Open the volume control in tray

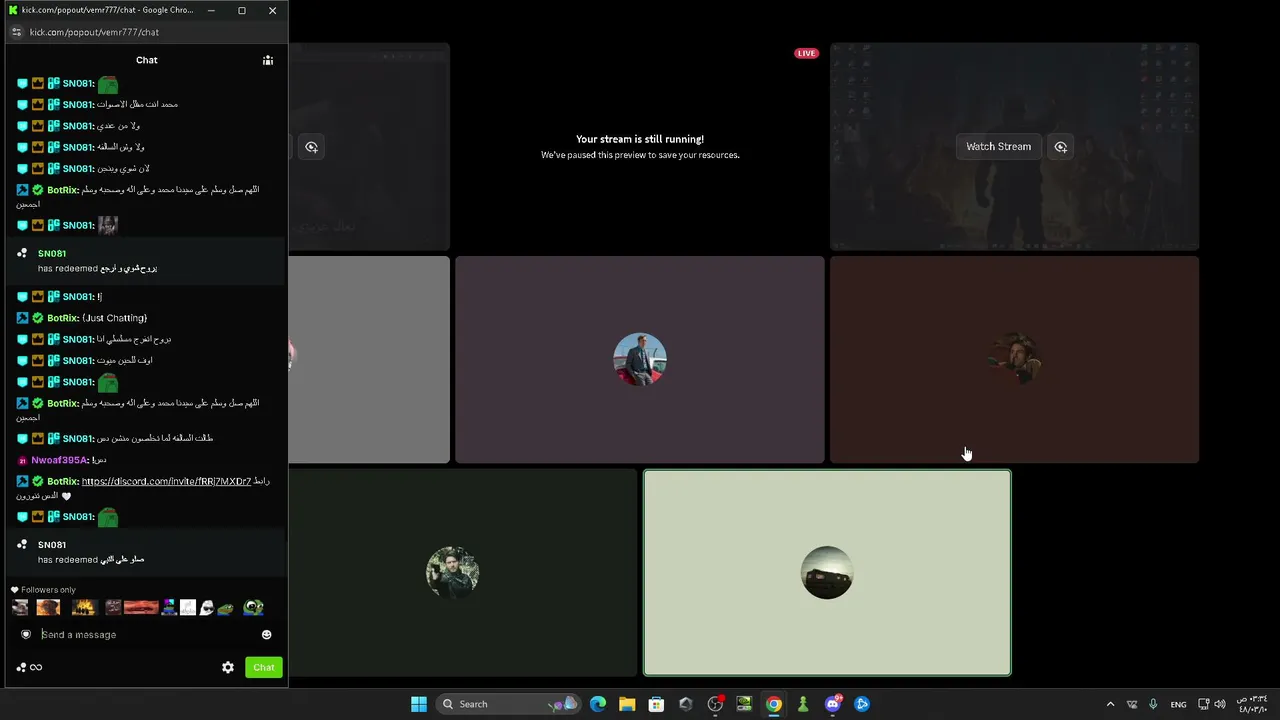point(1220,704)
